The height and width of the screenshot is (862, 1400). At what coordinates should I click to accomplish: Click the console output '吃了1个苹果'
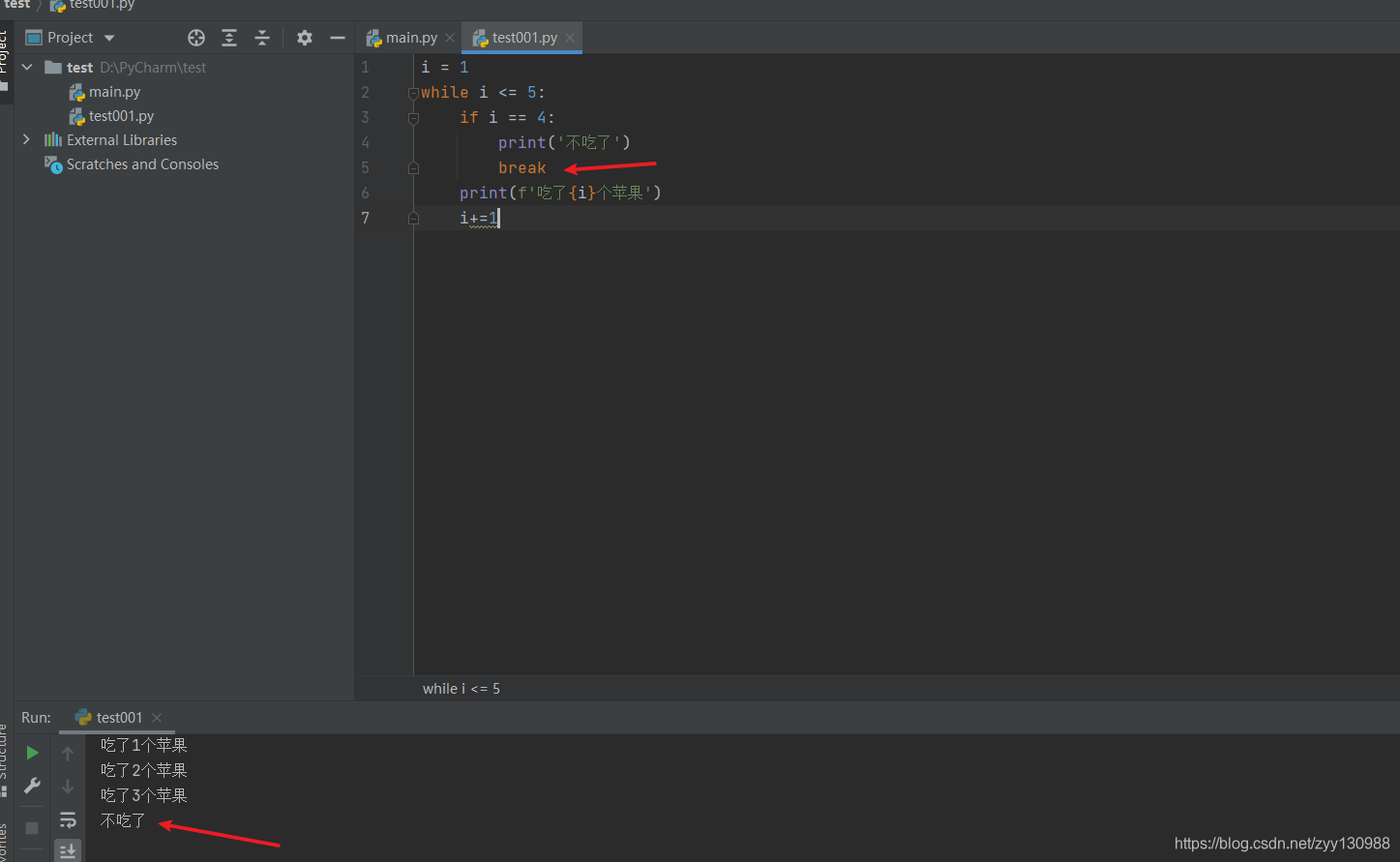(x=144, y=746)
